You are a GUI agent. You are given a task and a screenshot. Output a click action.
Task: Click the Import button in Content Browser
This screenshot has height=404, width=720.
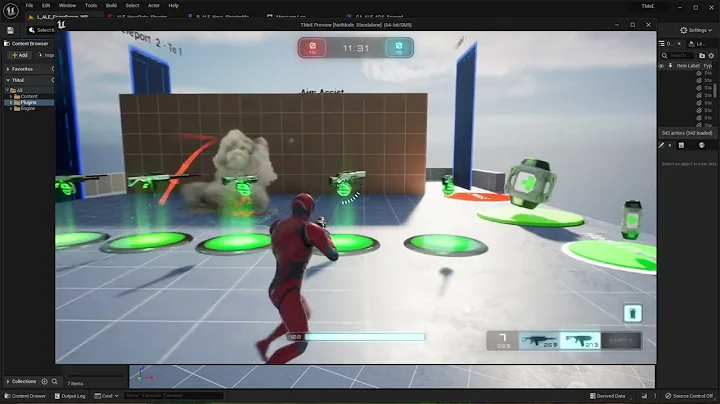tap(46, 55)
